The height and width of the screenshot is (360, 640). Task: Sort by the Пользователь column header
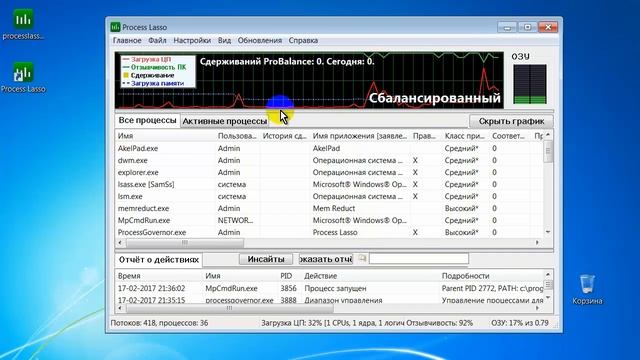pos(237,136)
